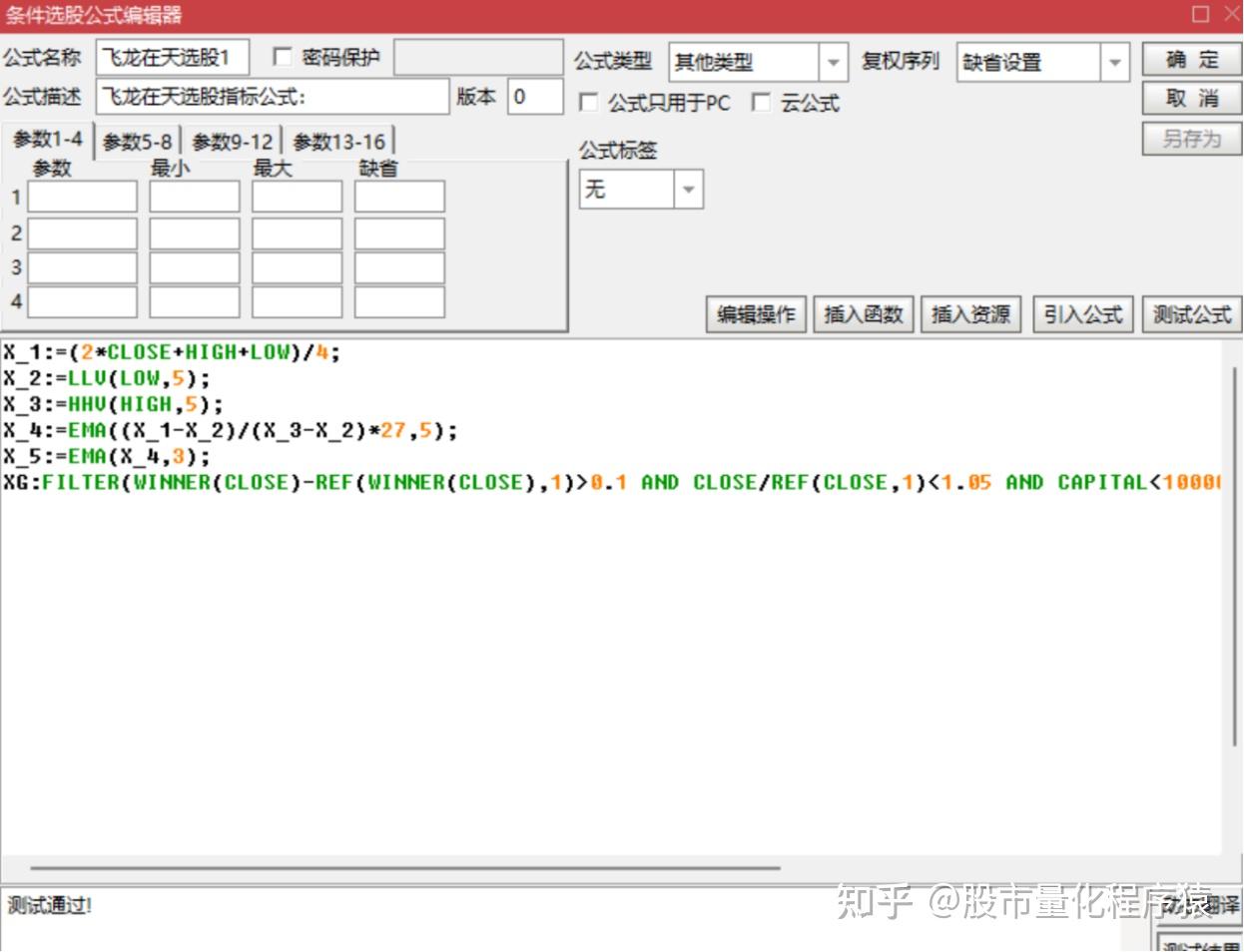Viewport: 1244px width, 952px height.
Task: Click code line starting XG:FILTER
Action: (x=611, y=482)
